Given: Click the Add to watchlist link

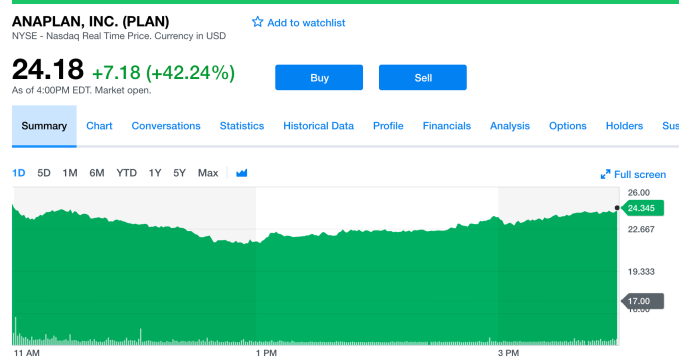Looking at the screenshot, I should (x=306, y=23).
